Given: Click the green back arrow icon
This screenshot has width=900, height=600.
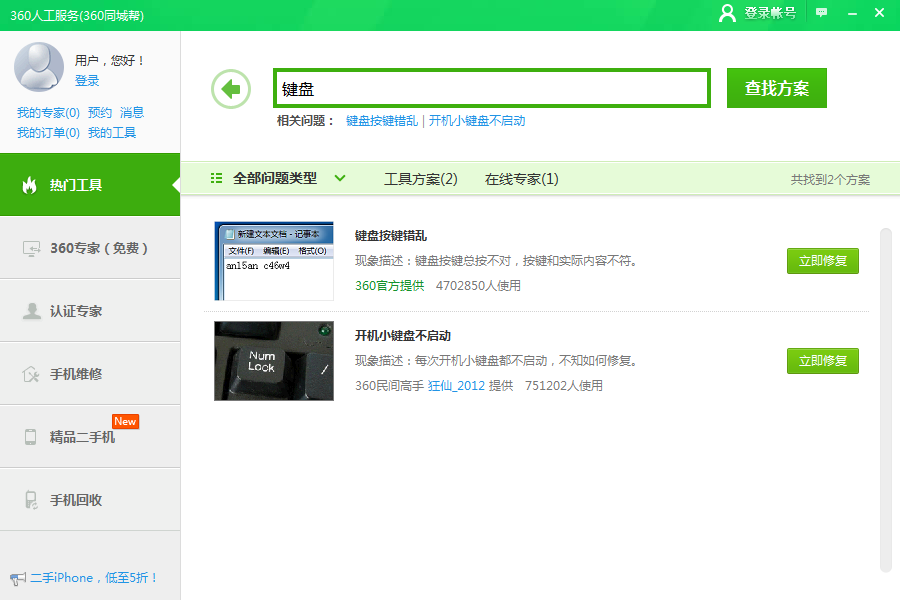Looking at the screenshot, I should 231,89.
